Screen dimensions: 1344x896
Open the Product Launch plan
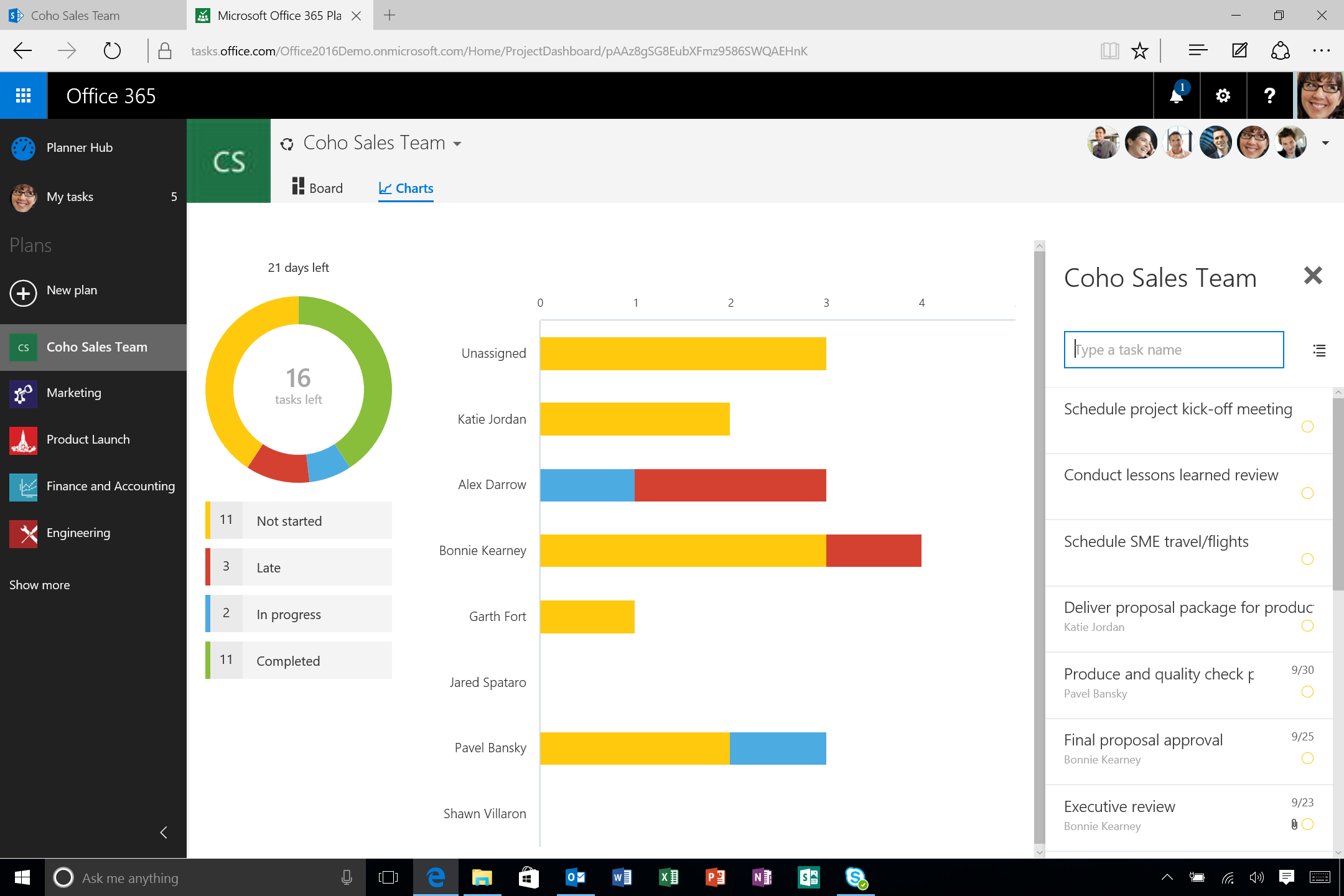[x=88, y=439]
